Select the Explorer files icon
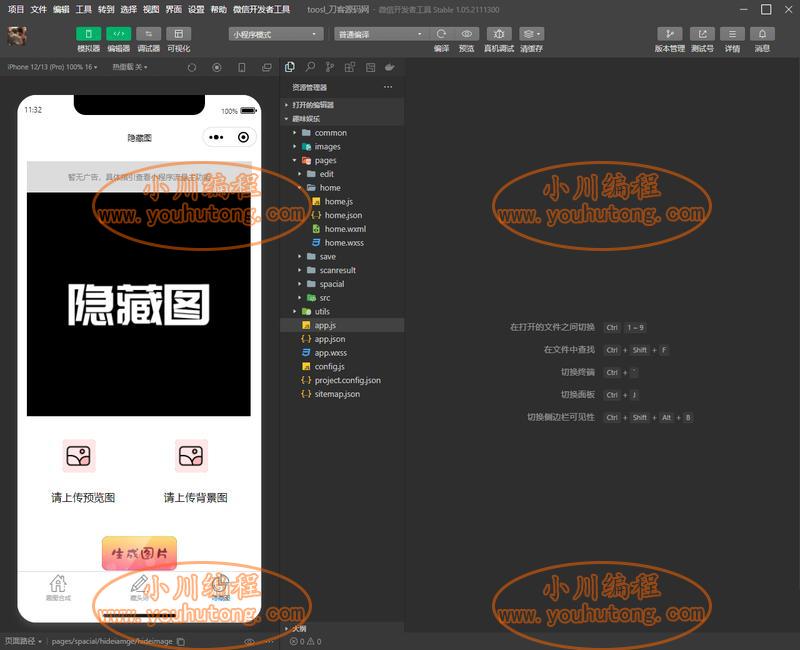The image size is (800, 650). [x=290, y=67]
